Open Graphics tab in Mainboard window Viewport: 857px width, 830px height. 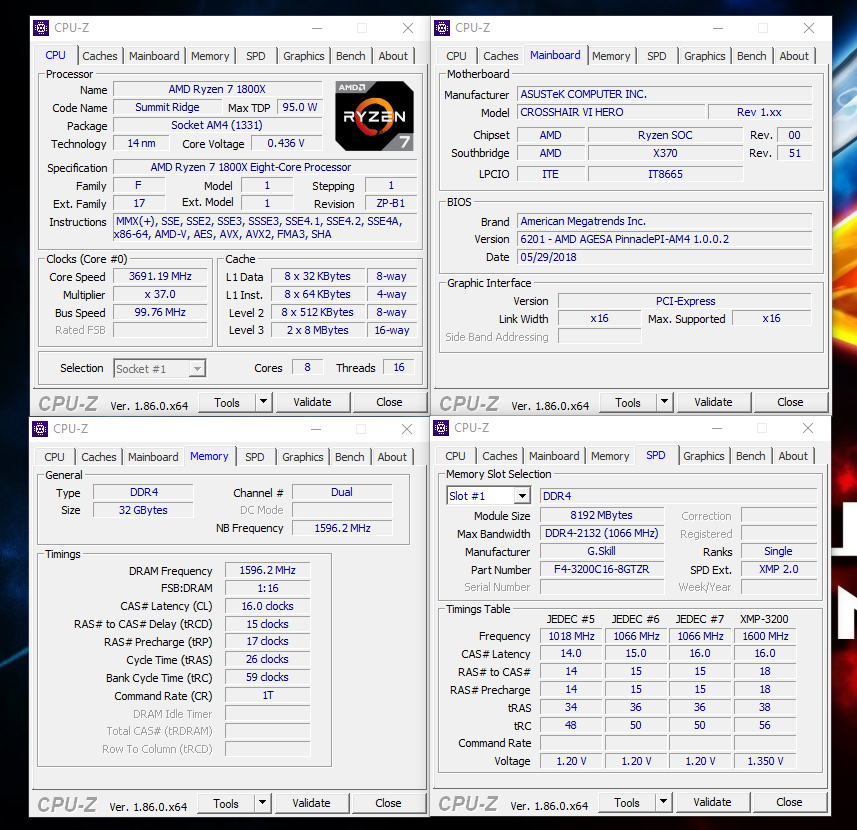705,56
